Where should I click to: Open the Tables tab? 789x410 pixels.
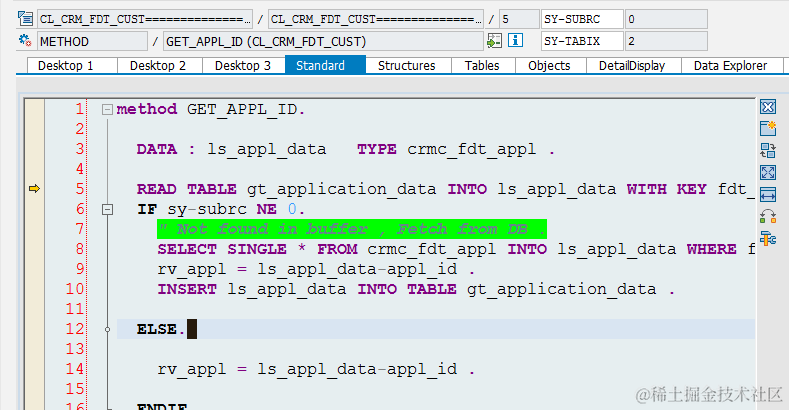[x=483, y=66]
